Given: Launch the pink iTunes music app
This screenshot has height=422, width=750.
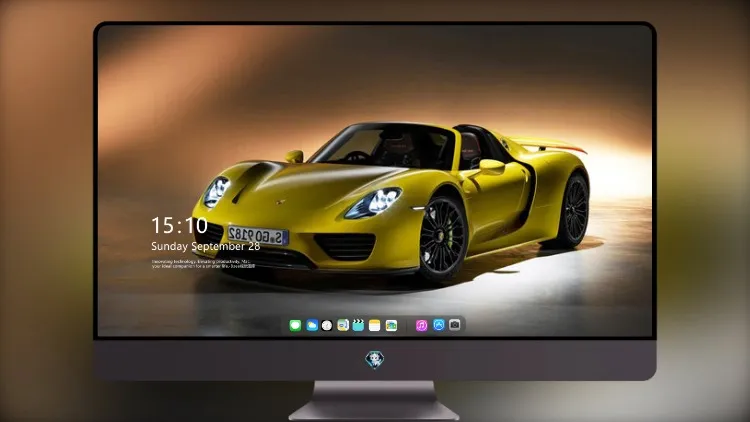Looking at the screenshot, I should pyautogui.click(x=421, y=325).
